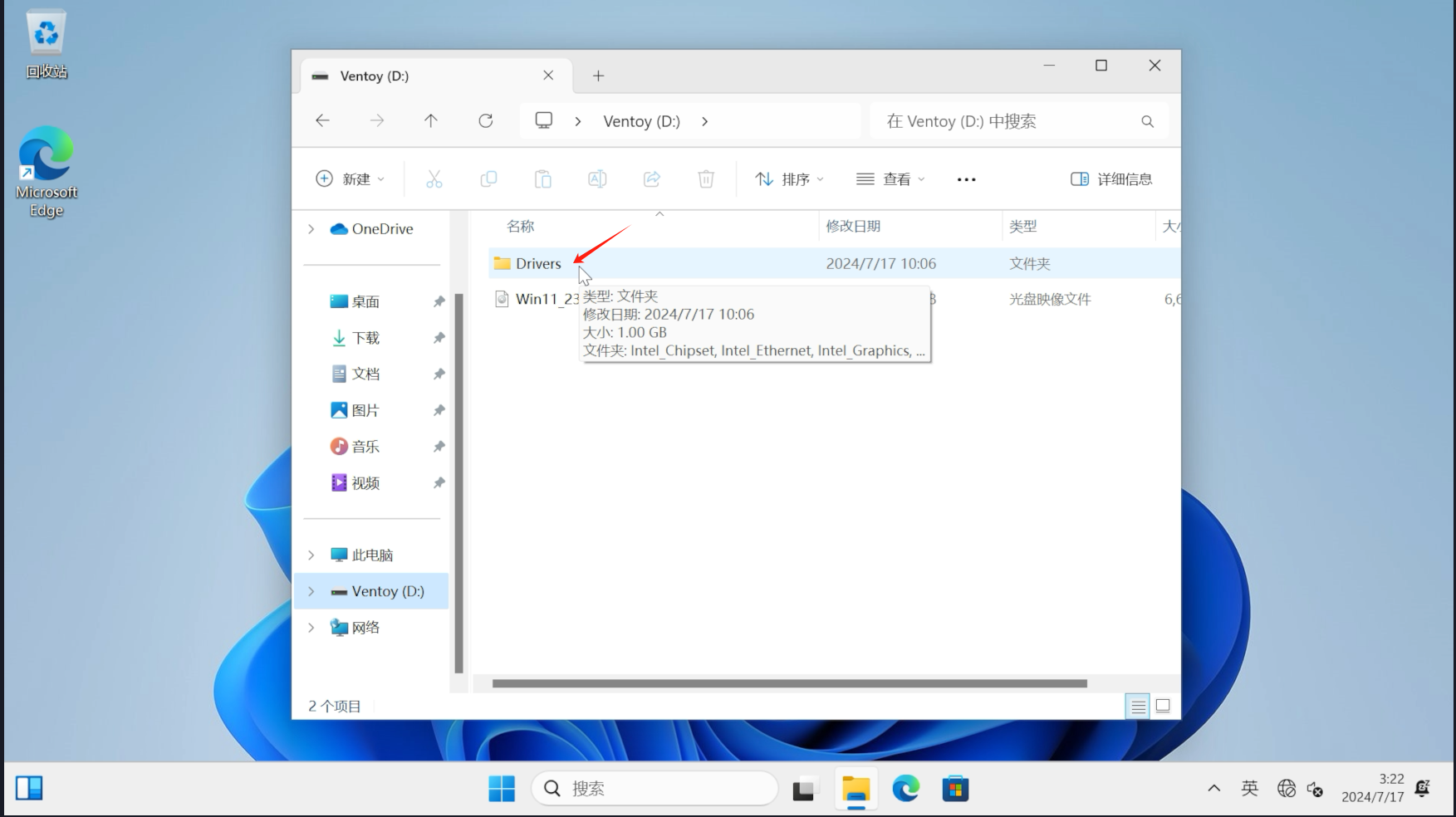Select the Ventoy (D:) tab title
The height and width of the screenshot is (817, 1456).
tap(374, 76)
